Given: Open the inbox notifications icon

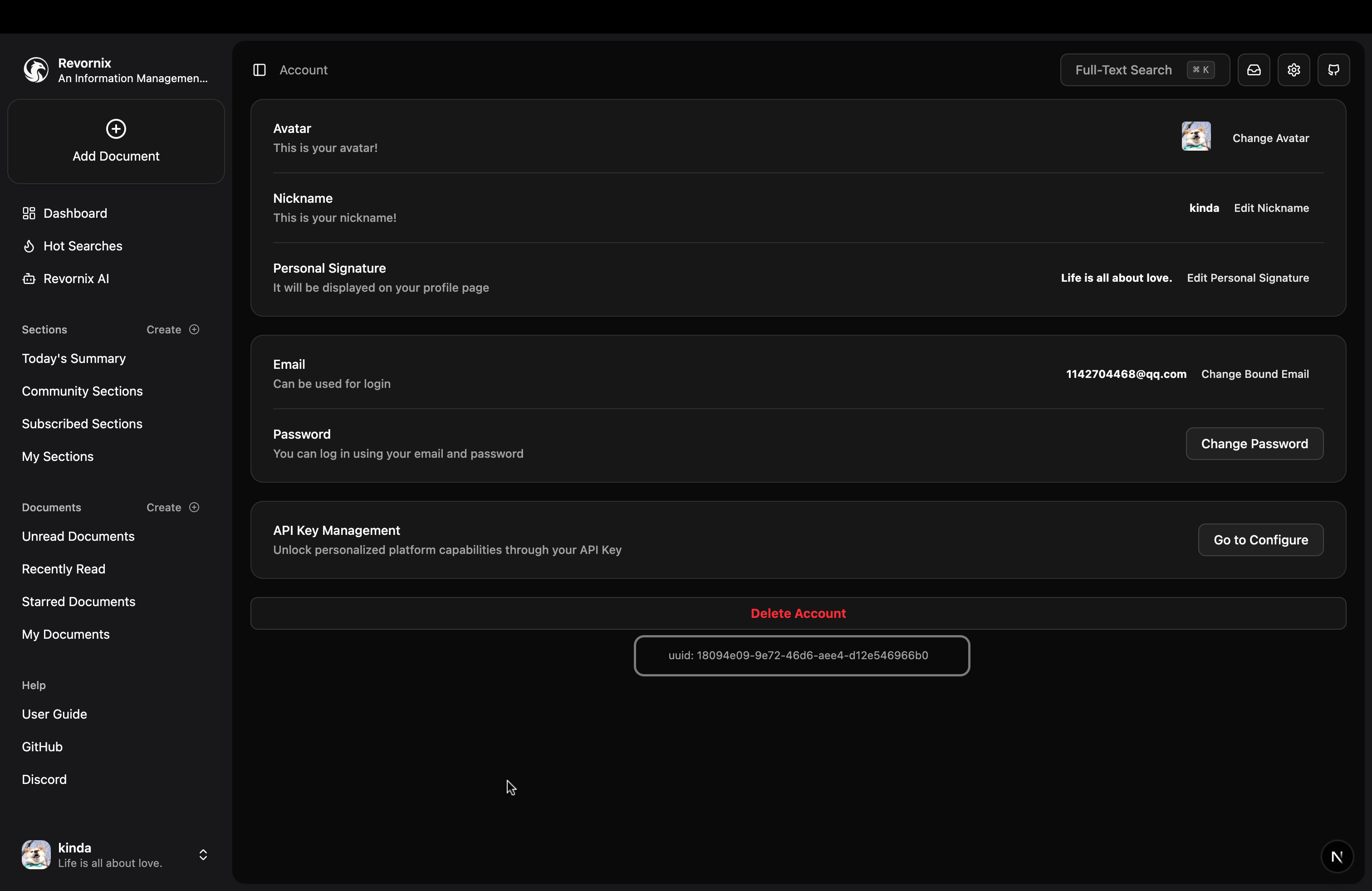Looking at the screenshot, I should 1254,70.
